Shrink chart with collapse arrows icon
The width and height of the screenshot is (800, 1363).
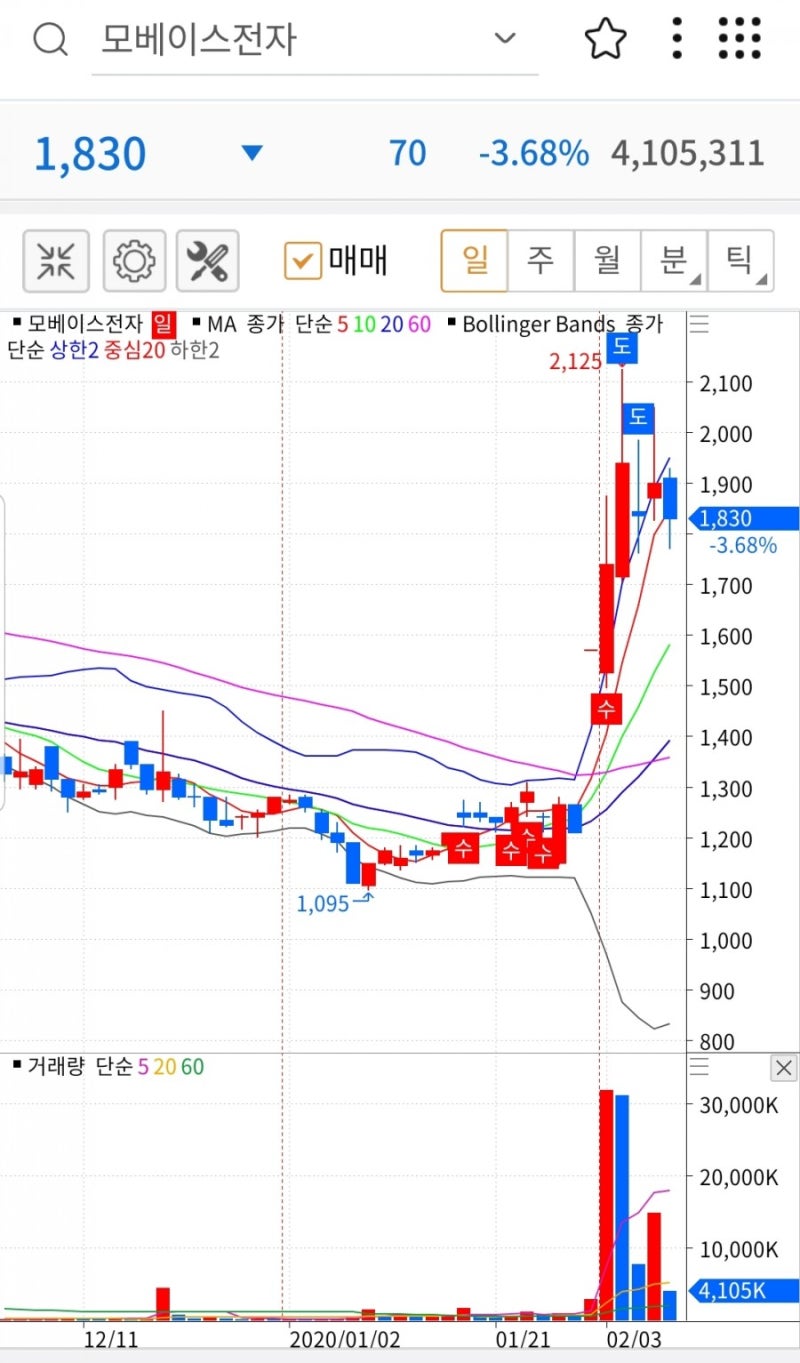(57, 261)
